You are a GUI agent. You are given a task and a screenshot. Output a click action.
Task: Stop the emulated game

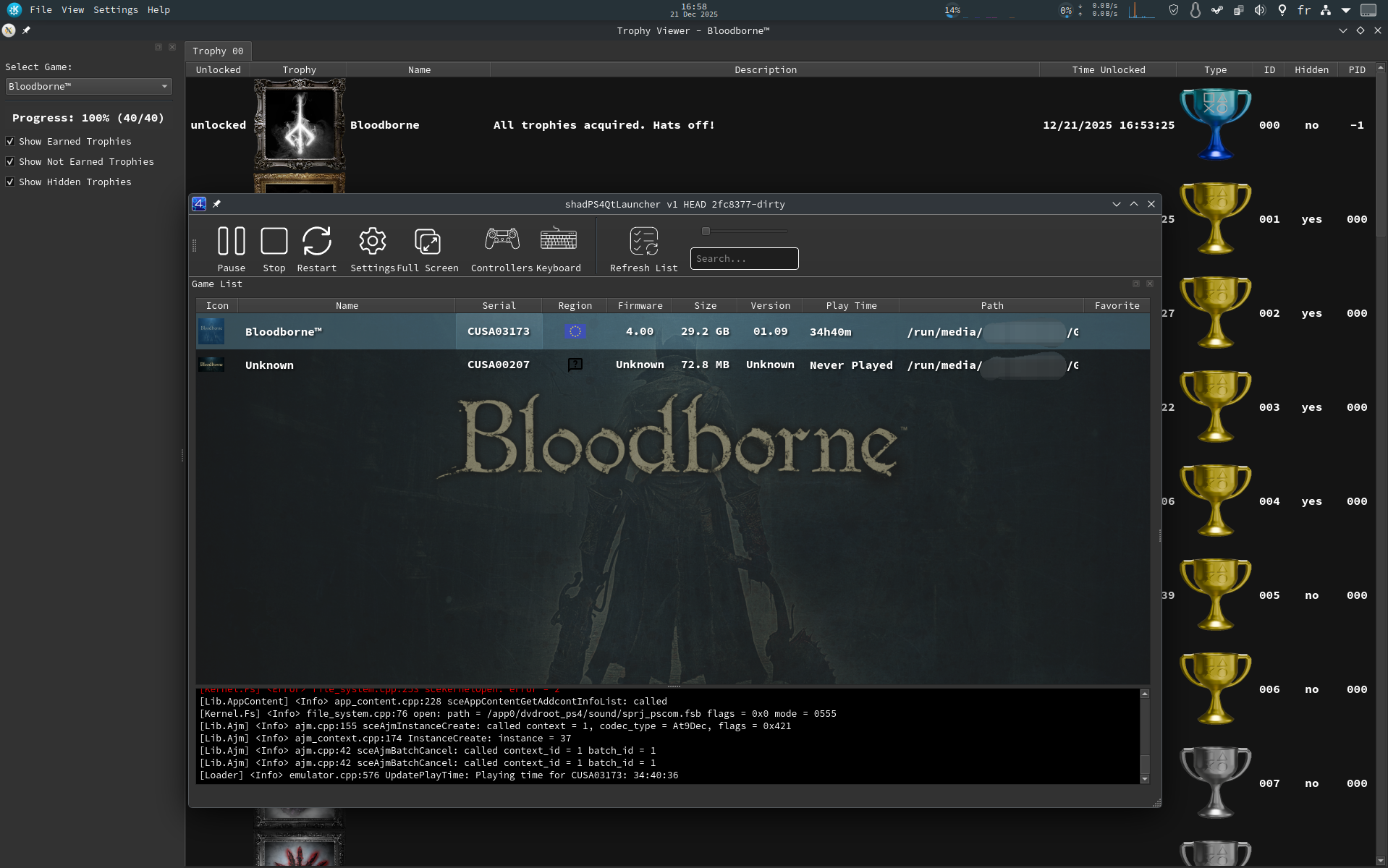pos(274,249)
